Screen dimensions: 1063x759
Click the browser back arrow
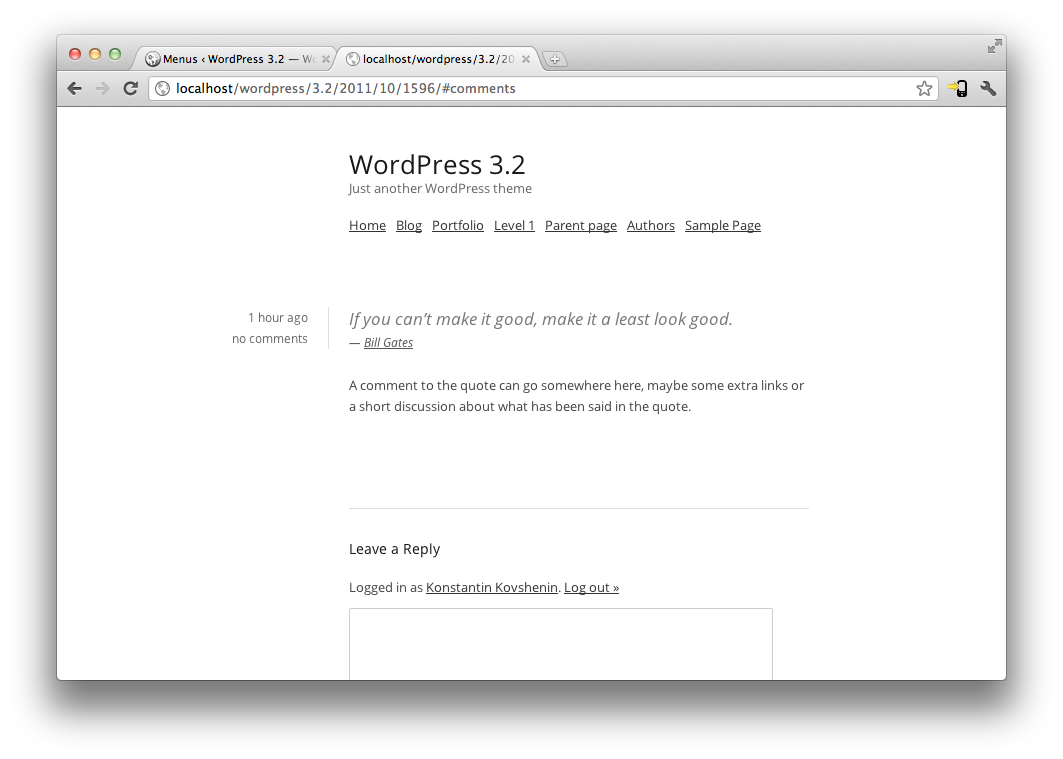tap(75, 89)
